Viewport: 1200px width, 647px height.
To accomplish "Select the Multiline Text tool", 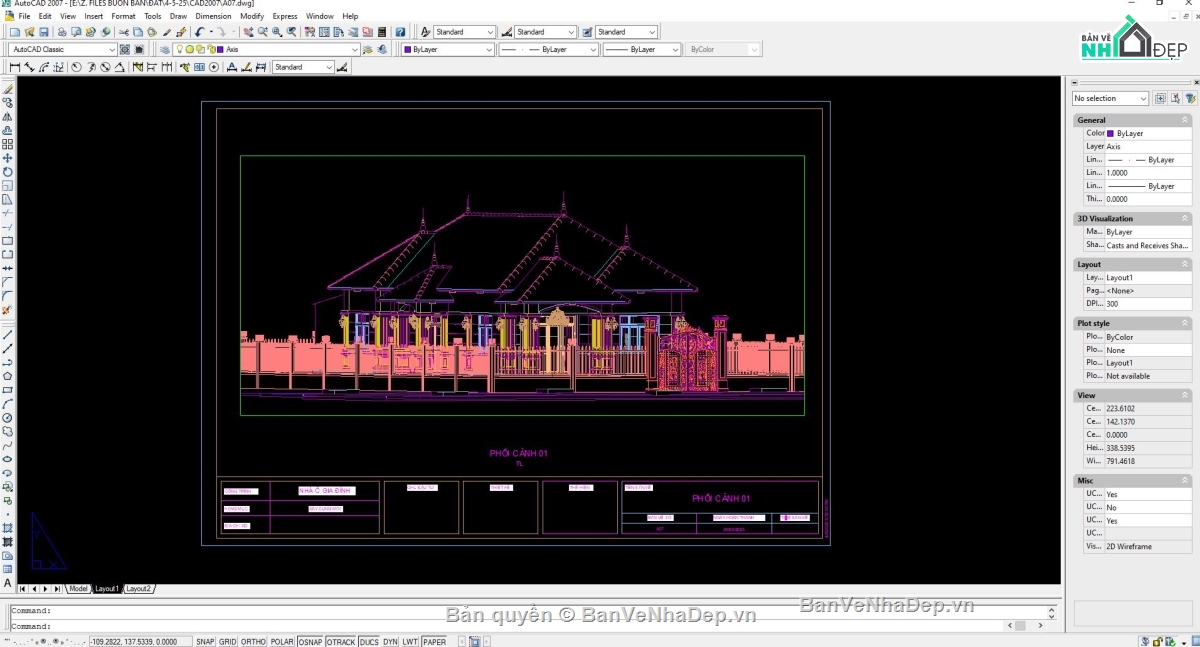I will [x=8, y=583].
